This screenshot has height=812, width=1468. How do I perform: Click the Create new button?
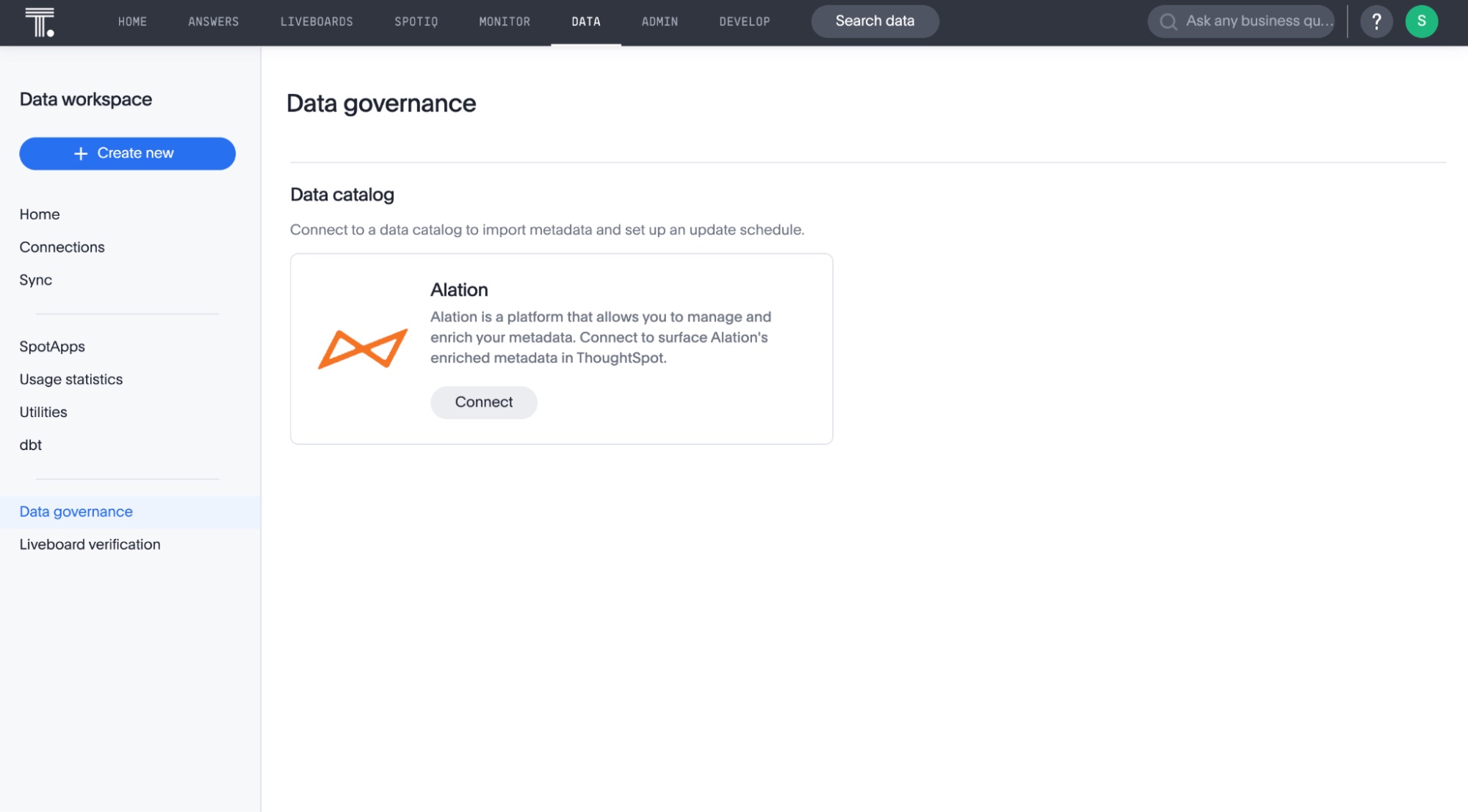(127, 153)
